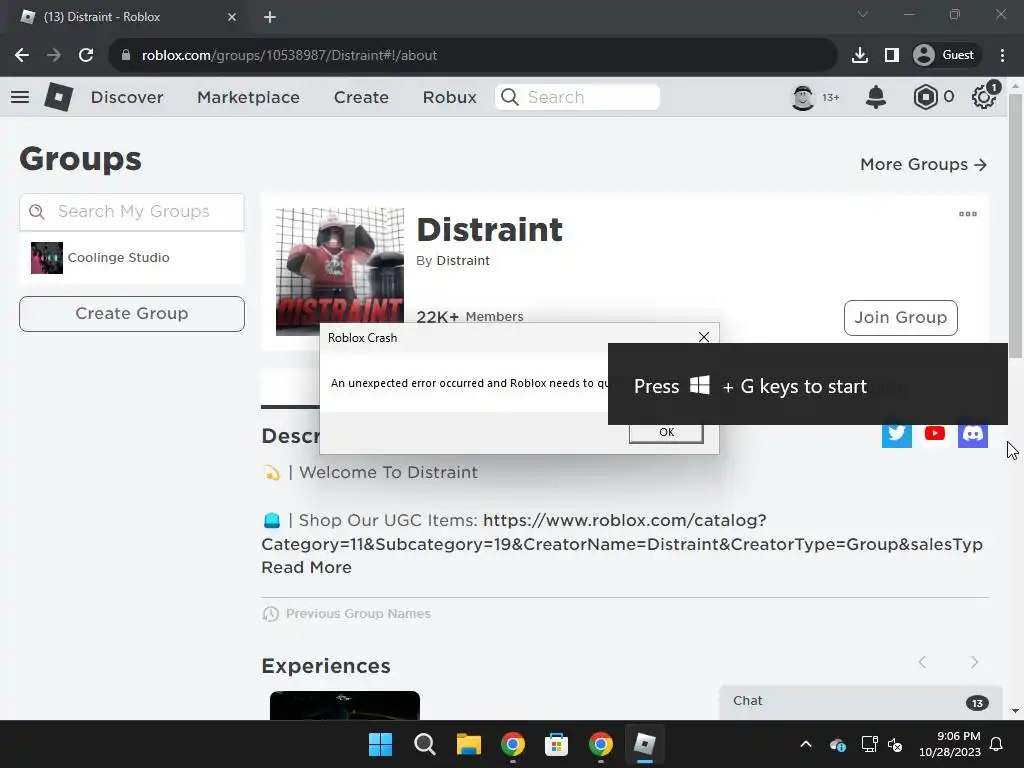This screenshot has height=768, width=1024.
Task: Open the group three-dots options menu
Action: click(968, 214)
